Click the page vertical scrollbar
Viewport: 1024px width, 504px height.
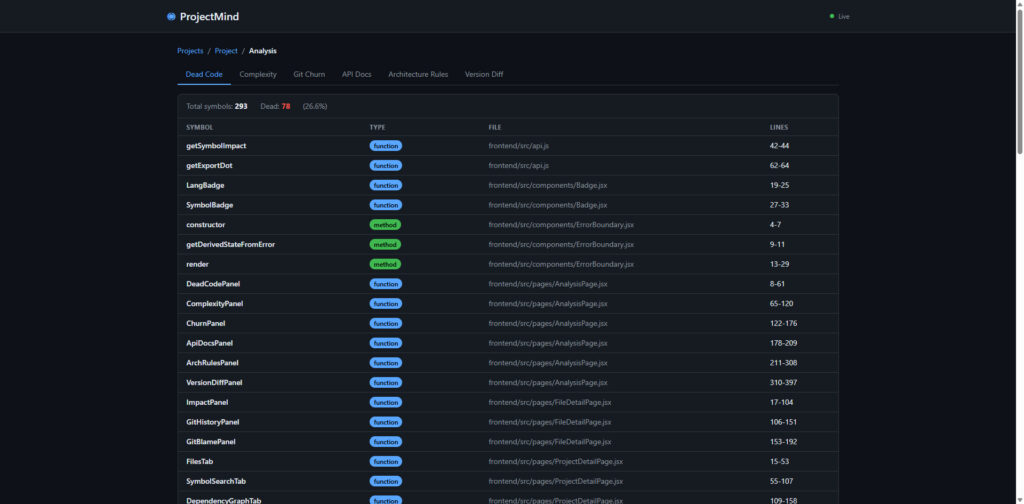1019,80
